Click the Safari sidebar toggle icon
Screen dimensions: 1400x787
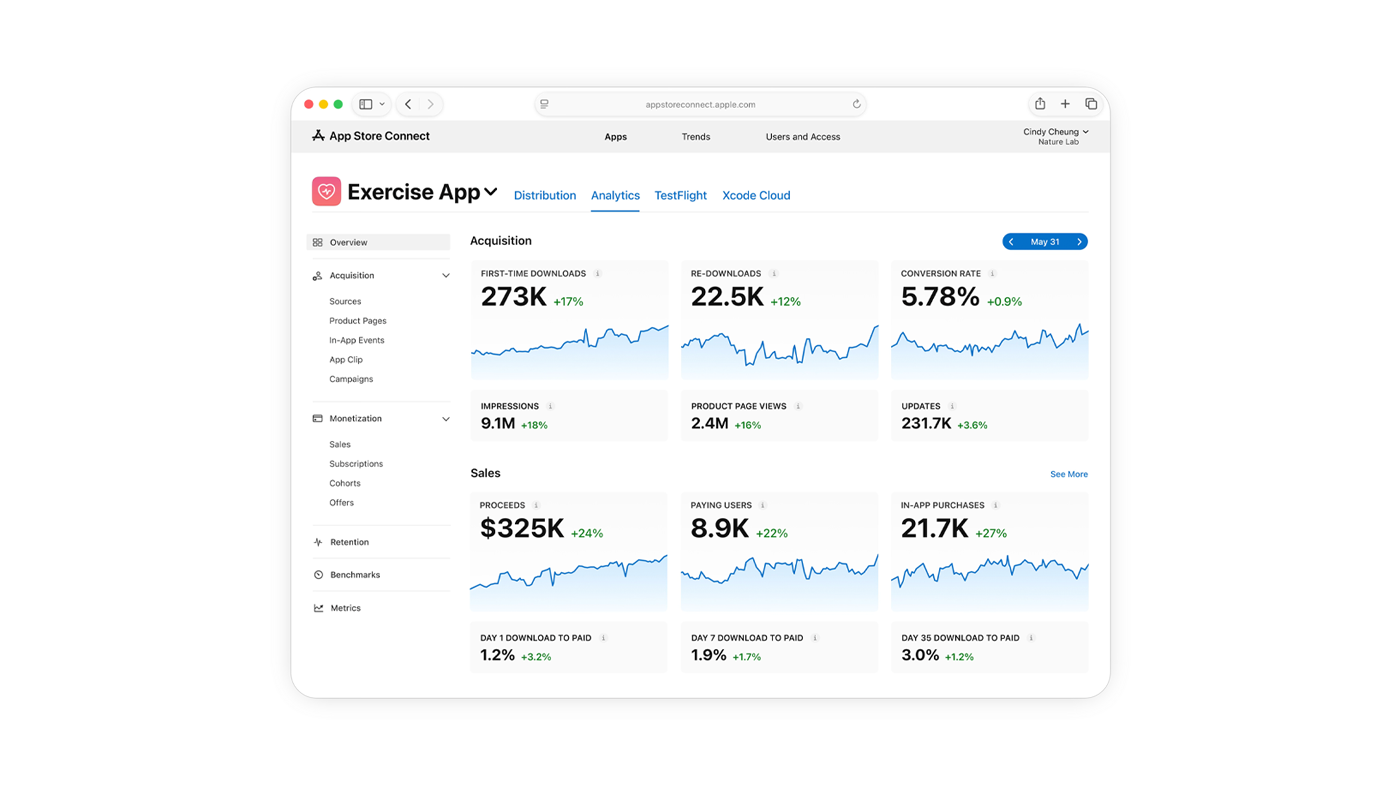pos(366,104)
